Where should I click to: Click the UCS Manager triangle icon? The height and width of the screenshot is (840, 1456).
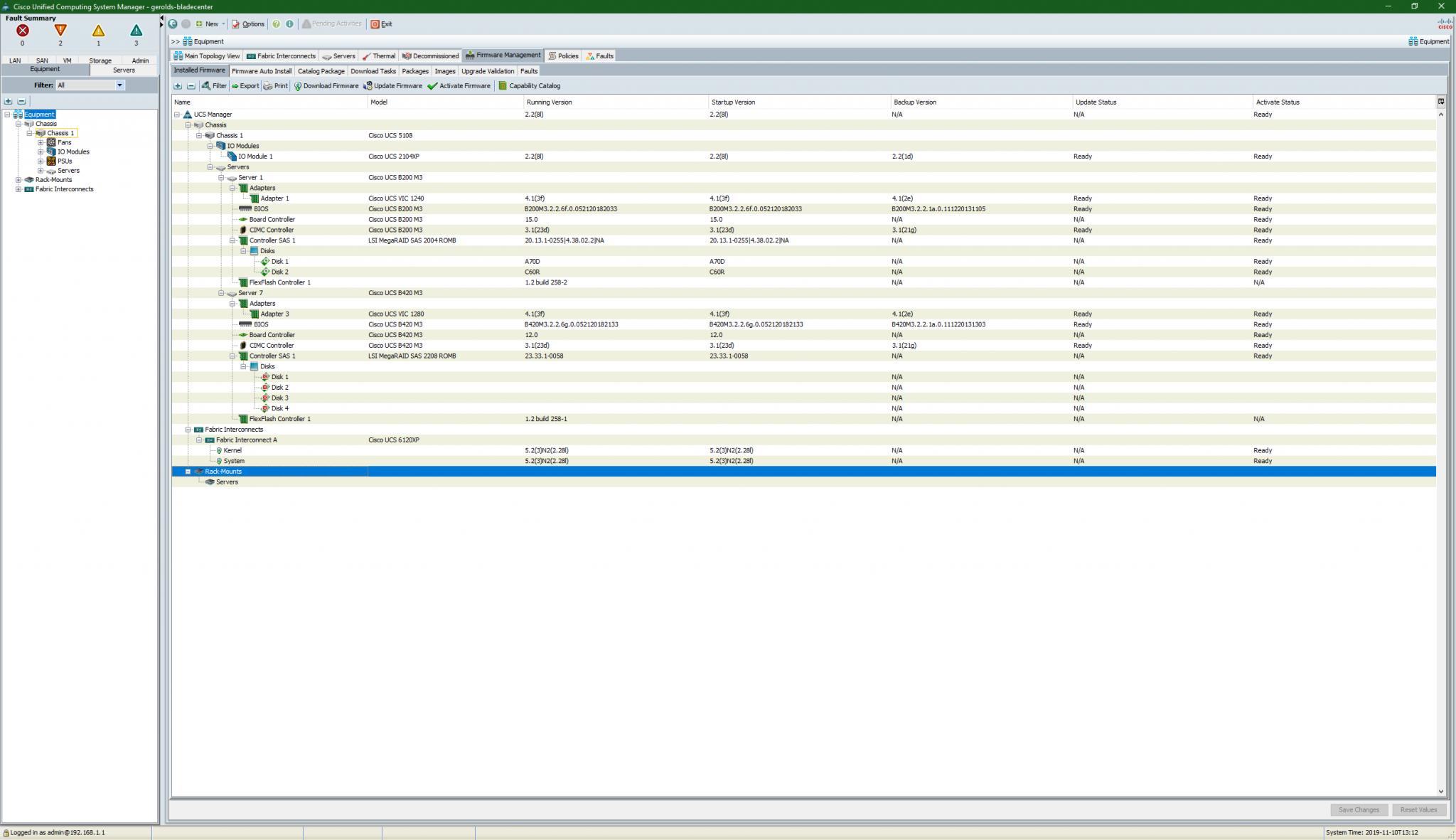188,115
